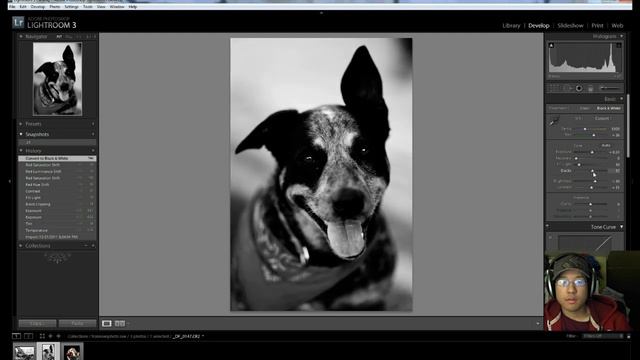The image size is (640, 360).
Task: Toggle Tone Curve panel on/off switch
Action: click(548, 227)
